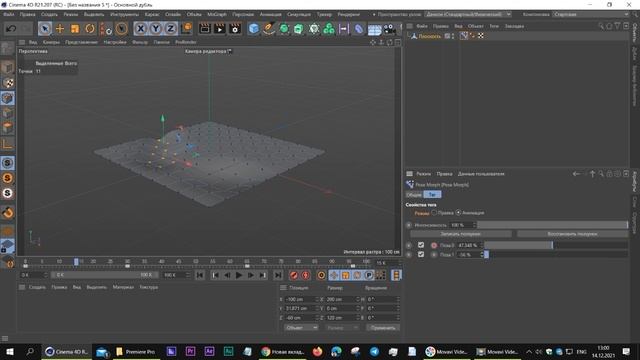This screenshot has height=360, width=640.
Task: Toggle Autokeying red button
Action: (306, 275)
